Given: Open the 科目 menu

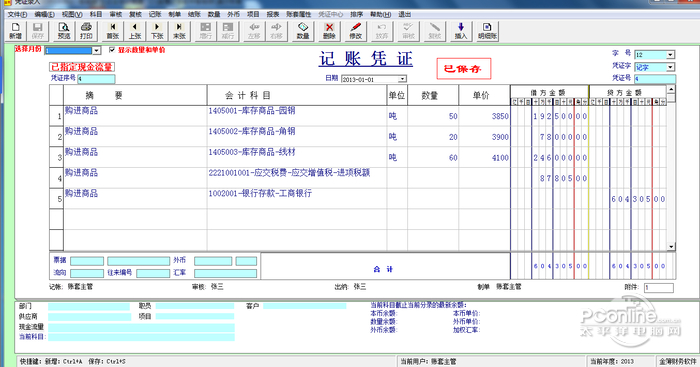Looking at the screenshot, I should pos(96,14).
